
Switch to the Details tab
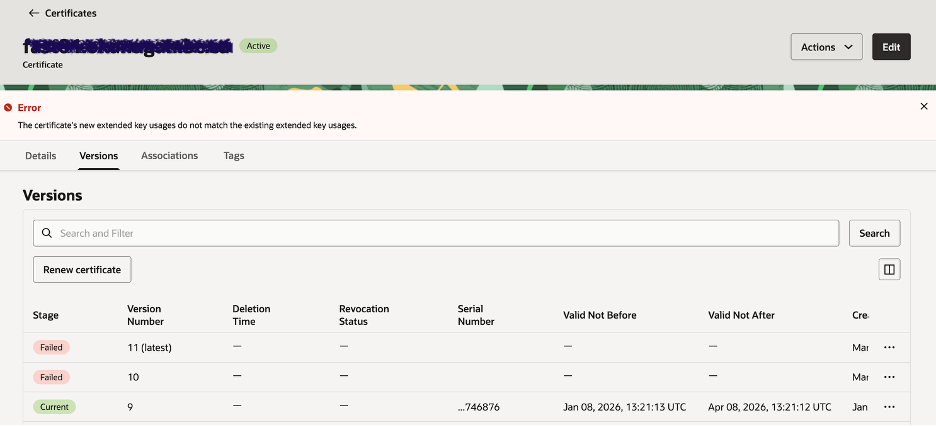point(41,156)
